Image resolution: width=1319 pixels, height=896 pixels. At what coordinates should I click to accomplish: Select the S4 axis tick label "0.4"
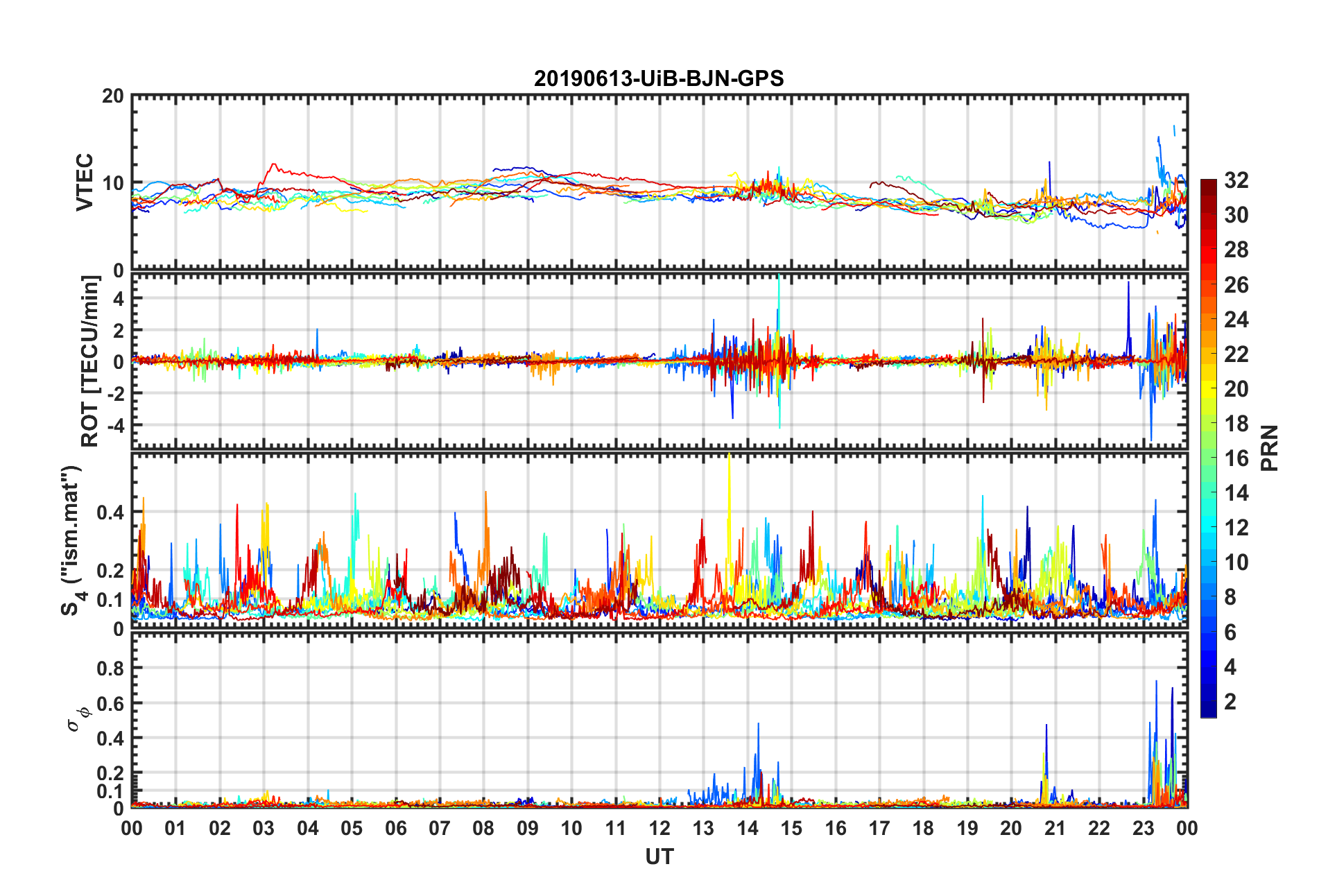[x=111, y=512]
